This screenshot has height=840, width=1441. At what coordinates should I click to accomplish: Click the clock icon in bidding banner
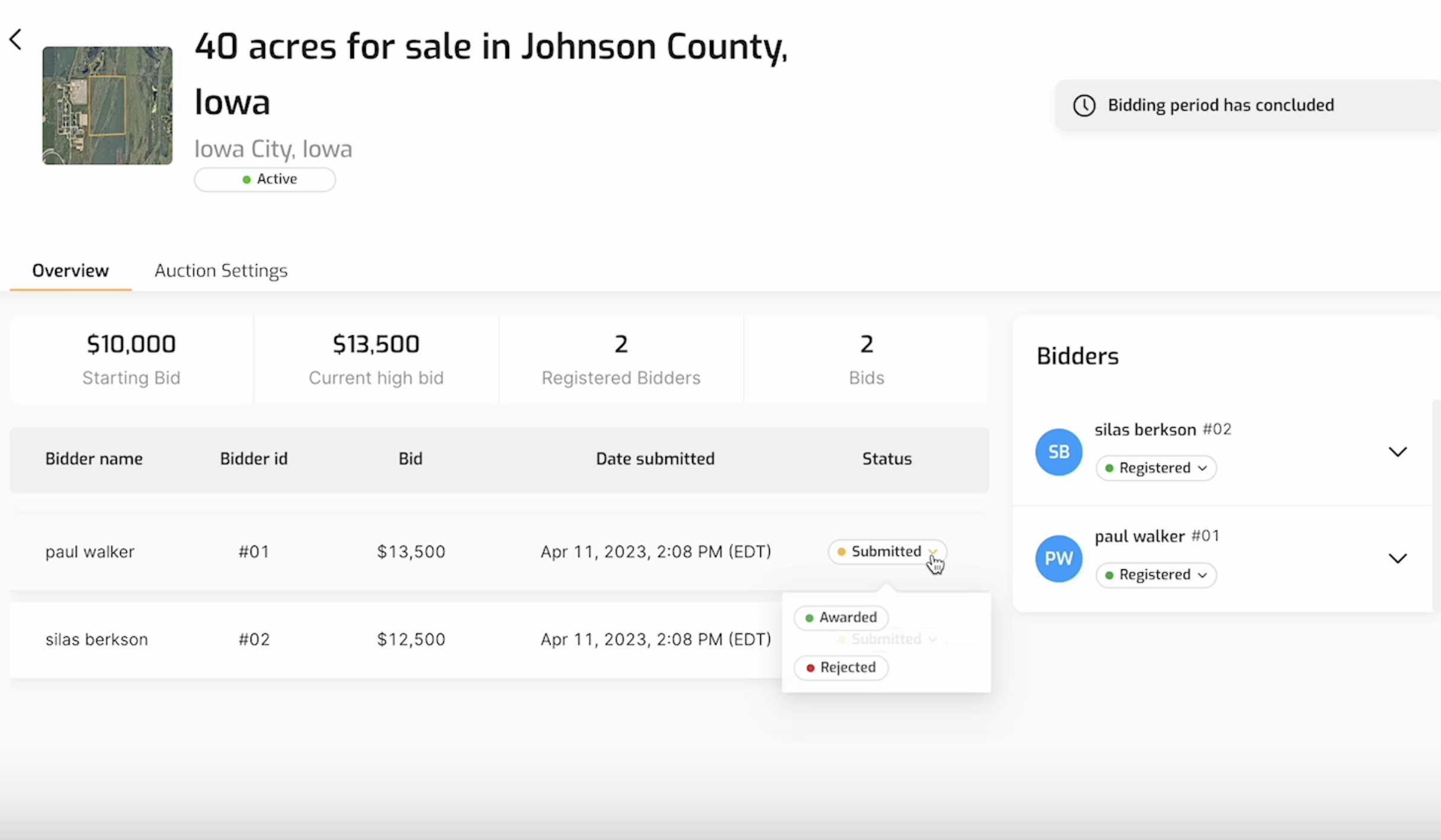tap(1084, 105)
